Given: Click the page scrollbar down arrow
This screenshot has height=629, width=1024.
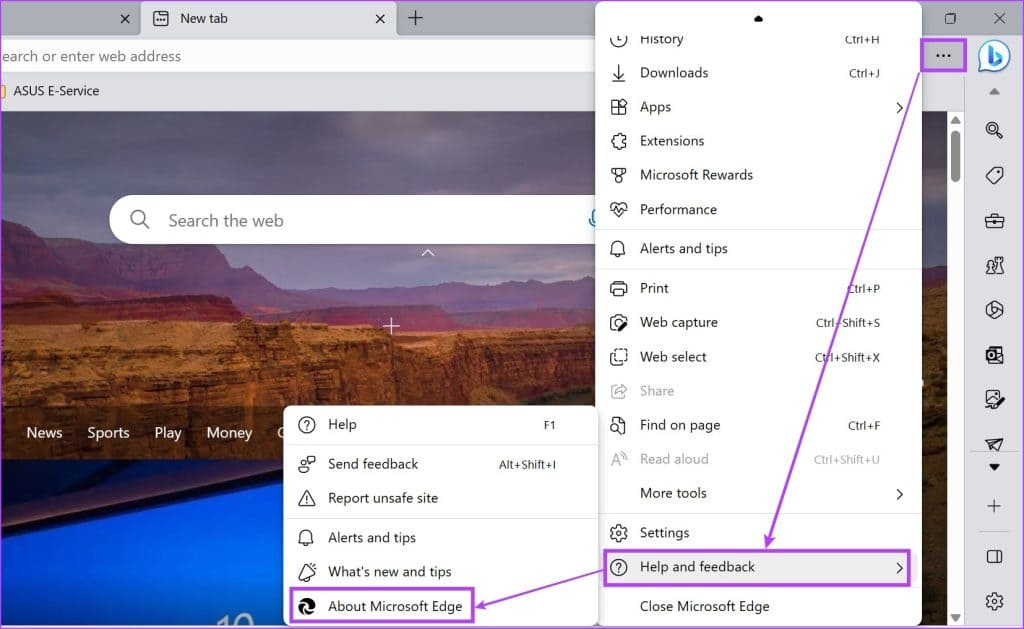Looking at the screenshot, I should point(955,617).
